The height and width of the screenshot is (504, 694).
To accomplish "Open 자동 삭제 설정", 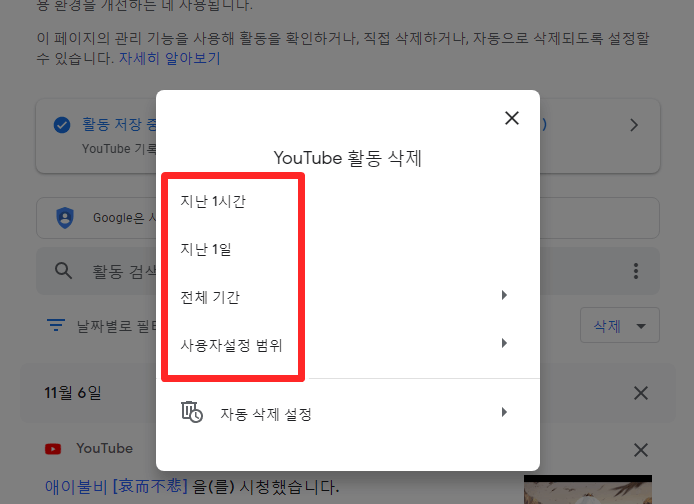I will (348, 414).
